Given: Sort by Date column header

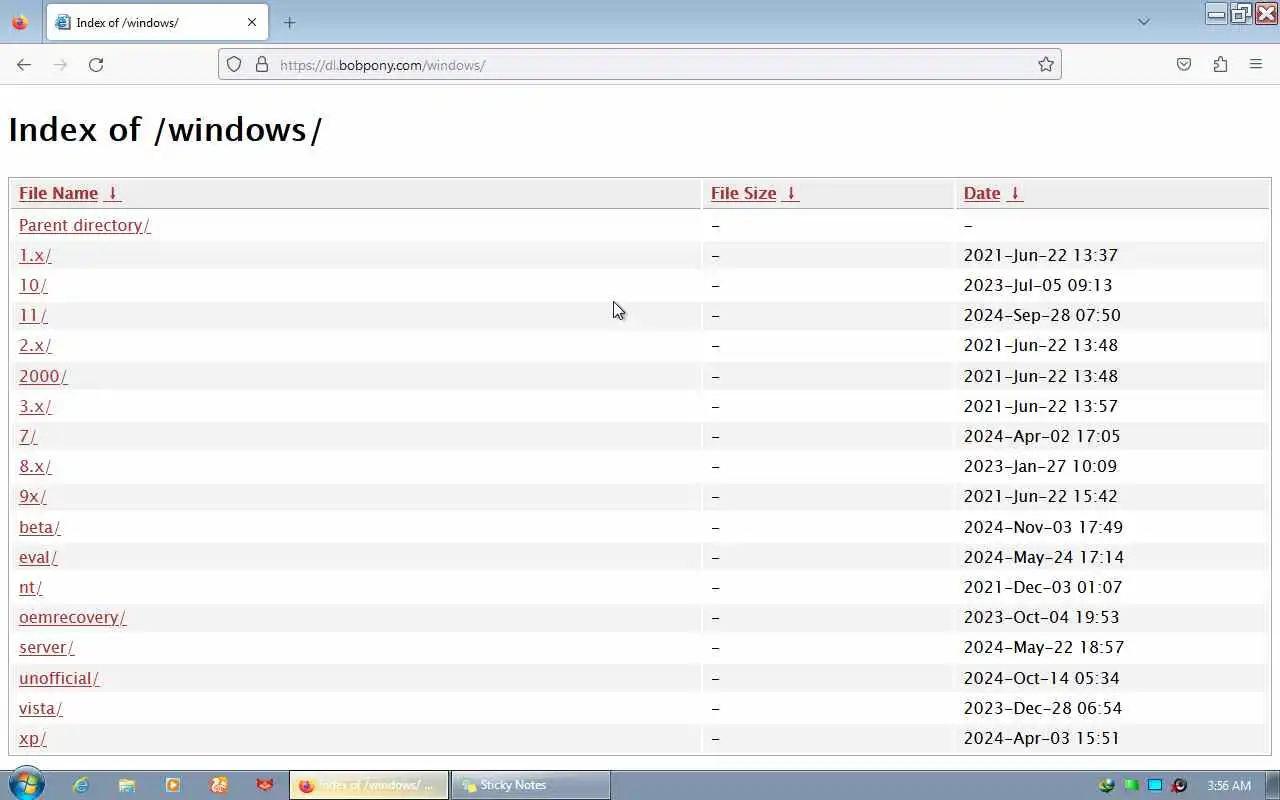Looking at the screenshot, I should (x=982, y=193).
